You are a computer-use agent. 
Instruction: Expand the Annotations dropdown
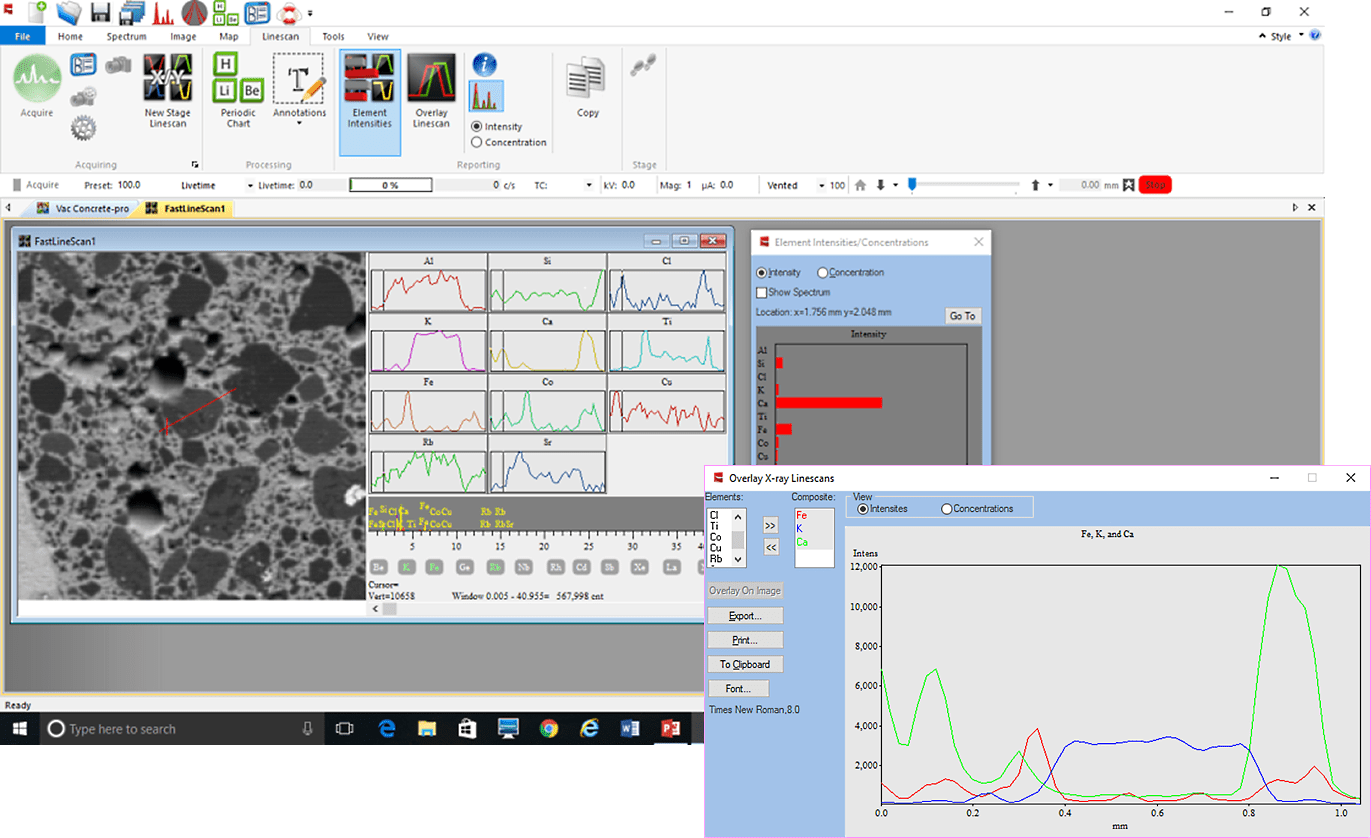pyautogui.click(x=300, y=124)
